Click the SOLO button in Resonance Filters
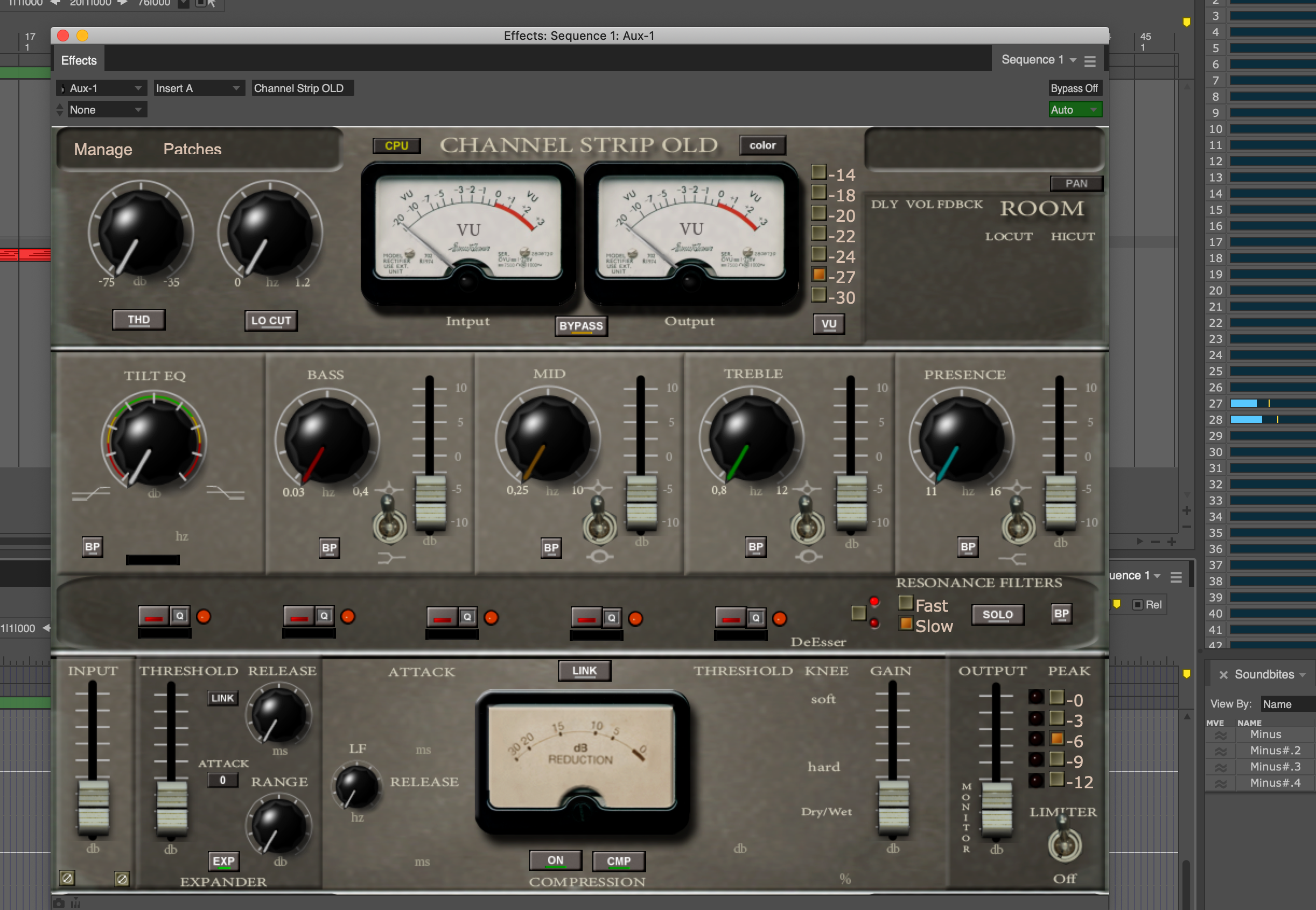Image resolution: width=1316 pixels, height=910 pixels. tap(997, 614)
